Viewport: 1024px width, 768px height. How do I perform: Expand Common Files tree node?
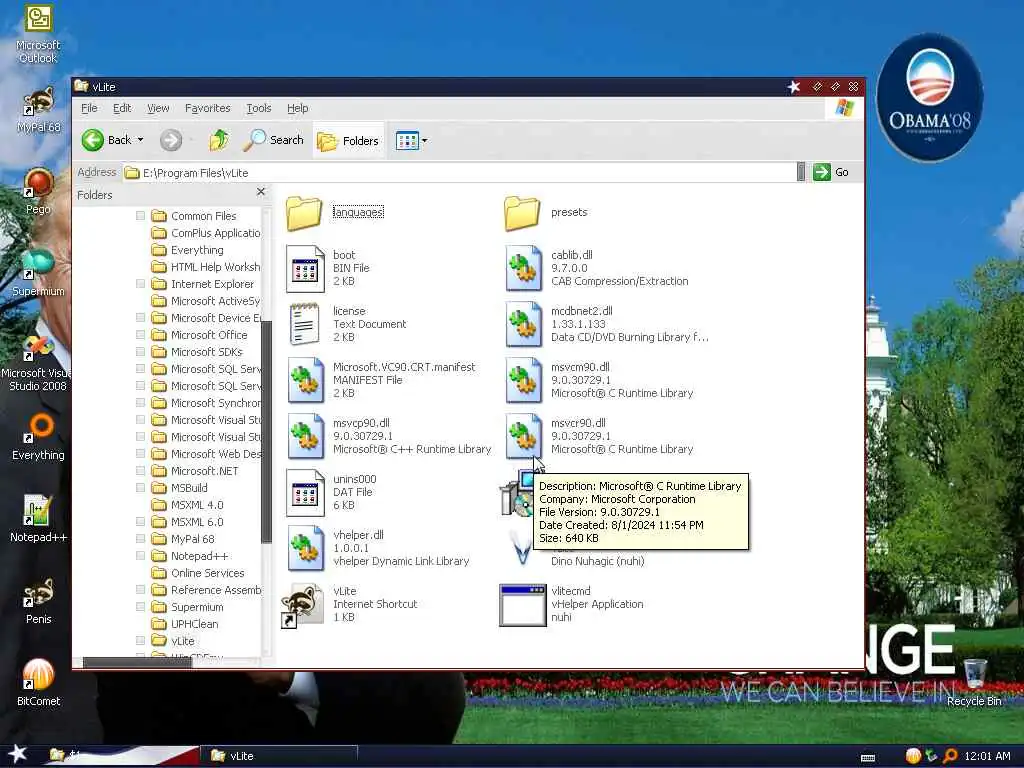tap(140, 216)
